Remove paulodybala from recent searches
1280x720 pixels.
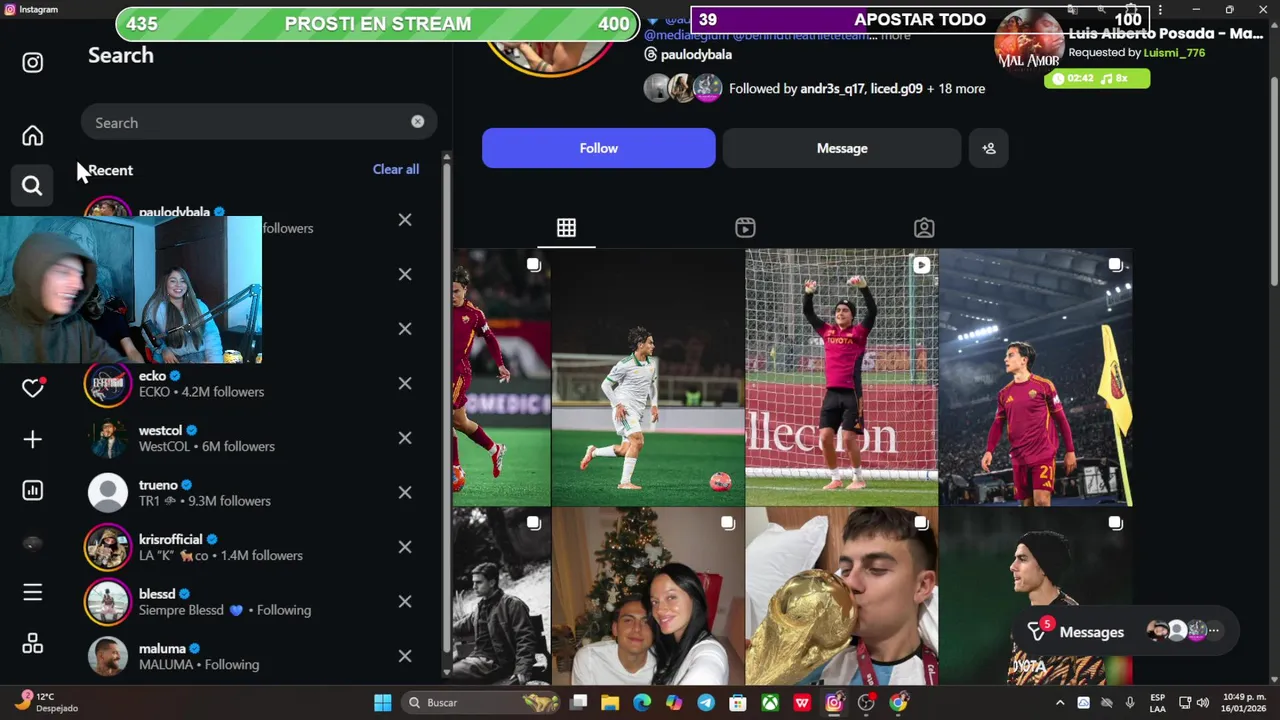(405, 219)
